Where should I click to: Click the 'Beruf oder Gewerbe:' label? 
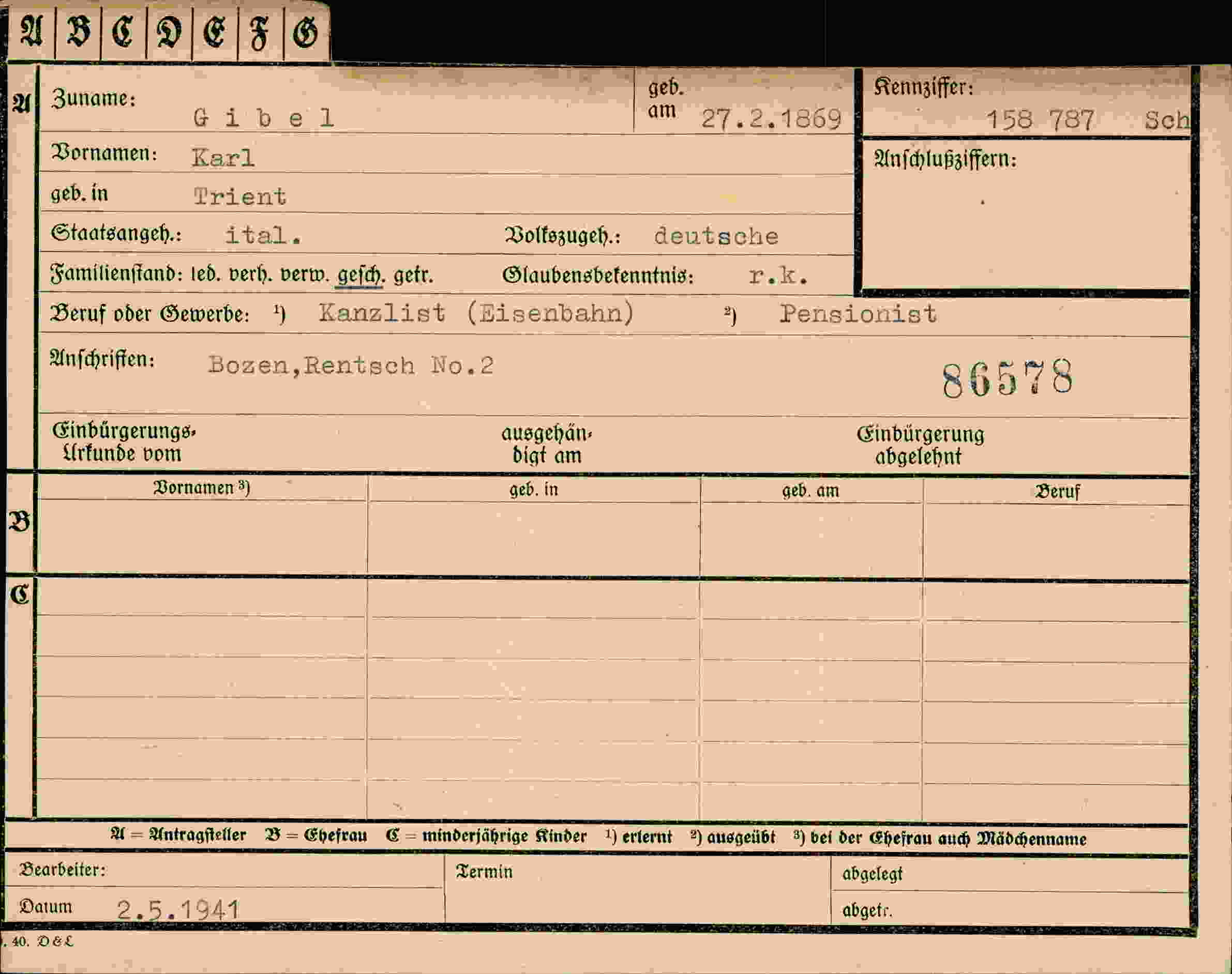click(x=150, y=314)
